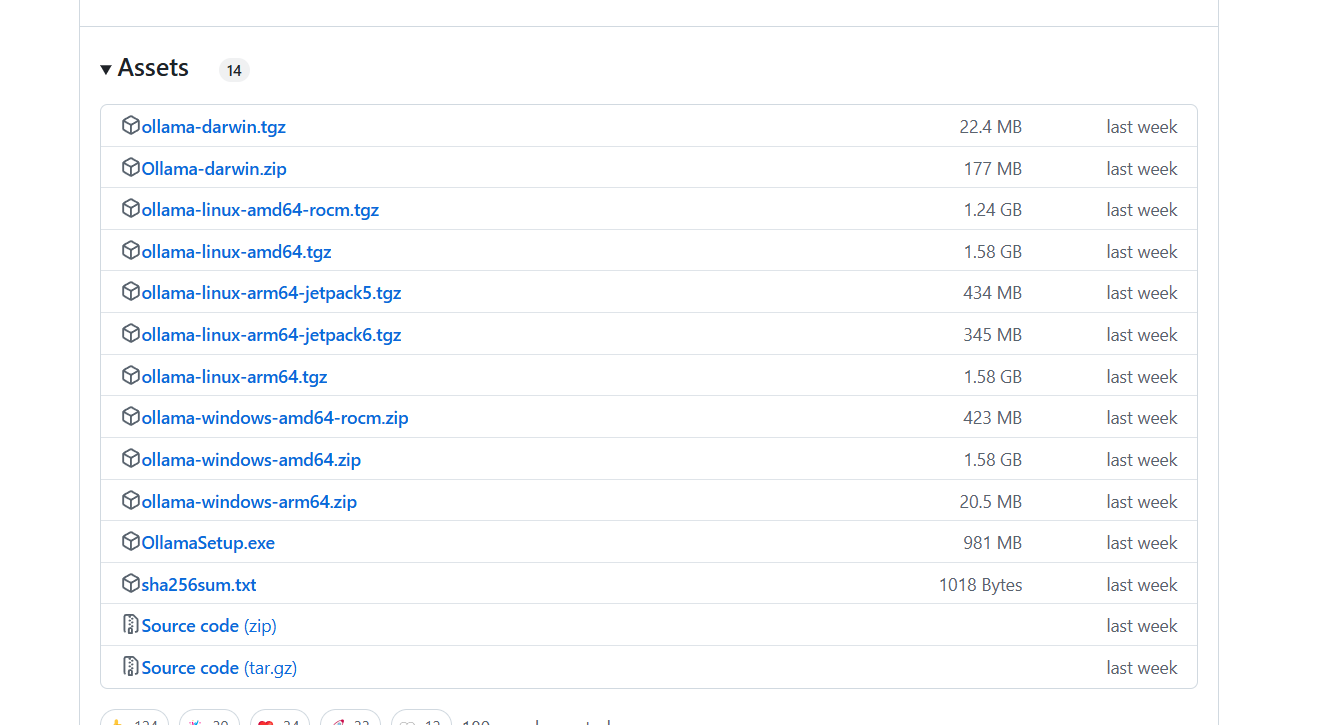Click the 22.4 MB size of ollama-darwin.tgz
The height and width of the screenshot is (725, 1337).
990,127
